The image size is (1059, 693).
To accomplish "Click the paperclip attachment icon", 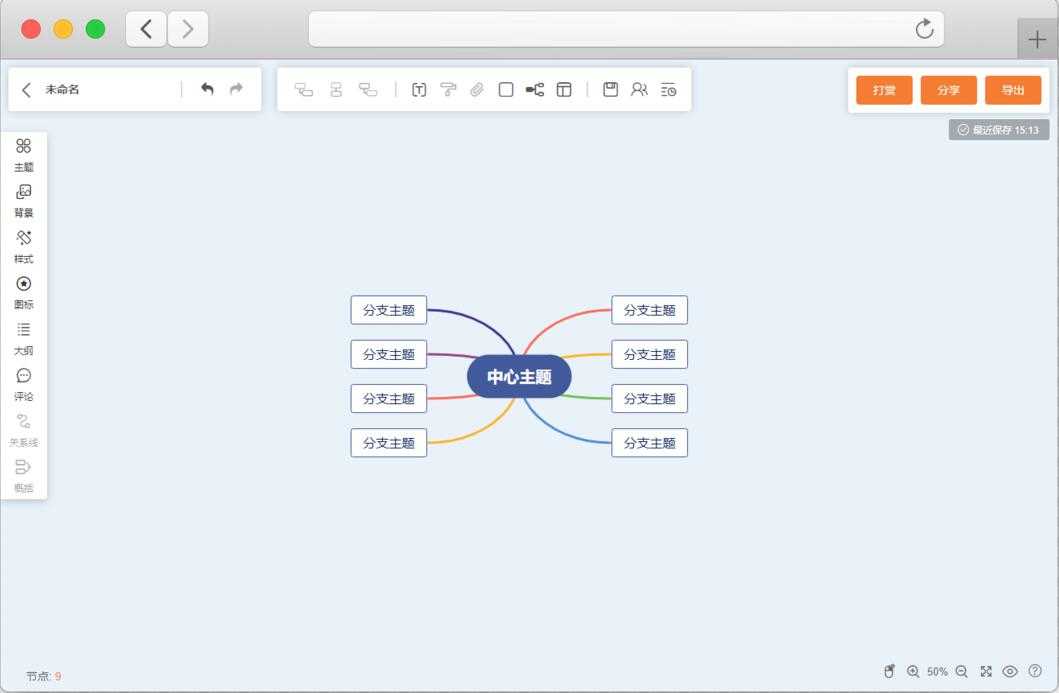I will pyautogui.click(x=477, y=90).
